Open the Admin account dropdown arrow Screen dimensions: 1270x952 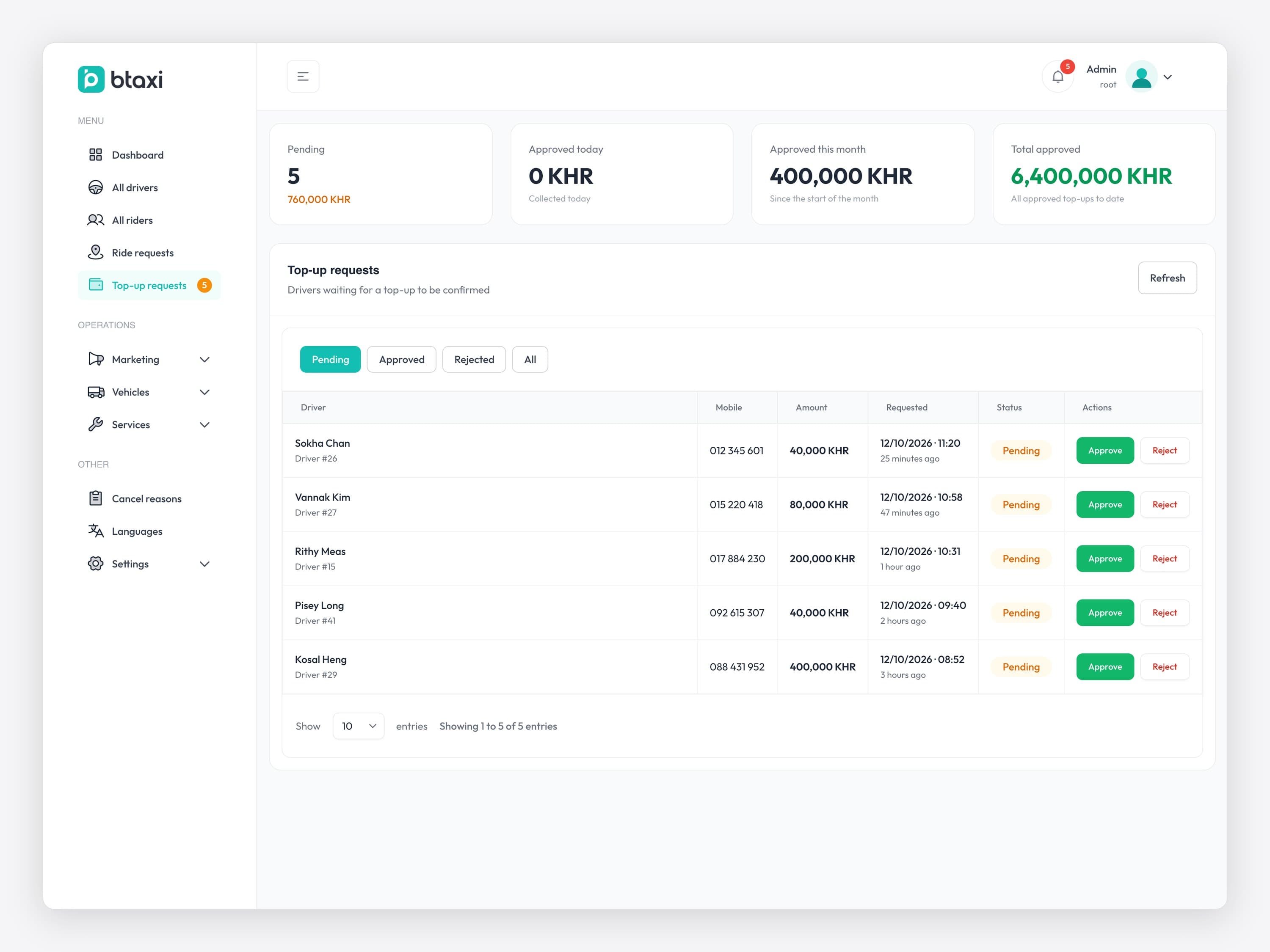[x=1167, y=77]
